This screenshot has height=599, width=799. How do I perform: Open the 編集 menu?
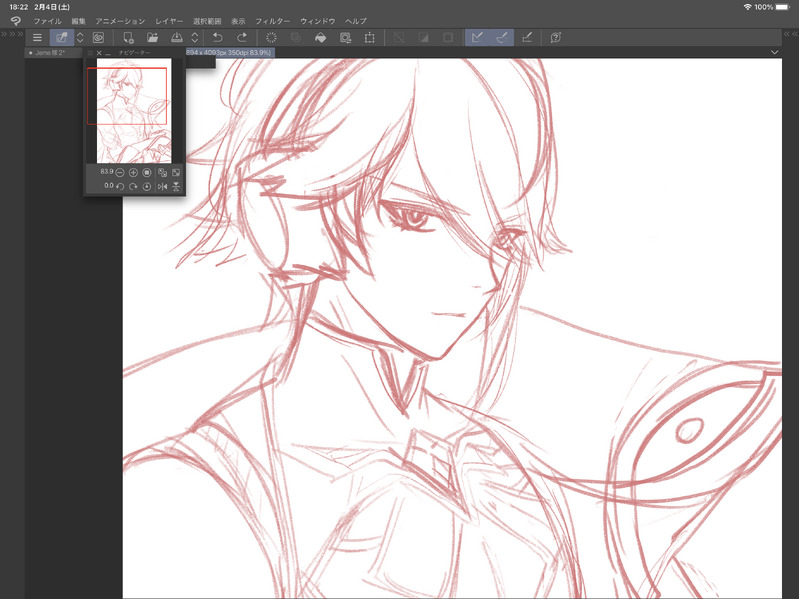(78, 21)
